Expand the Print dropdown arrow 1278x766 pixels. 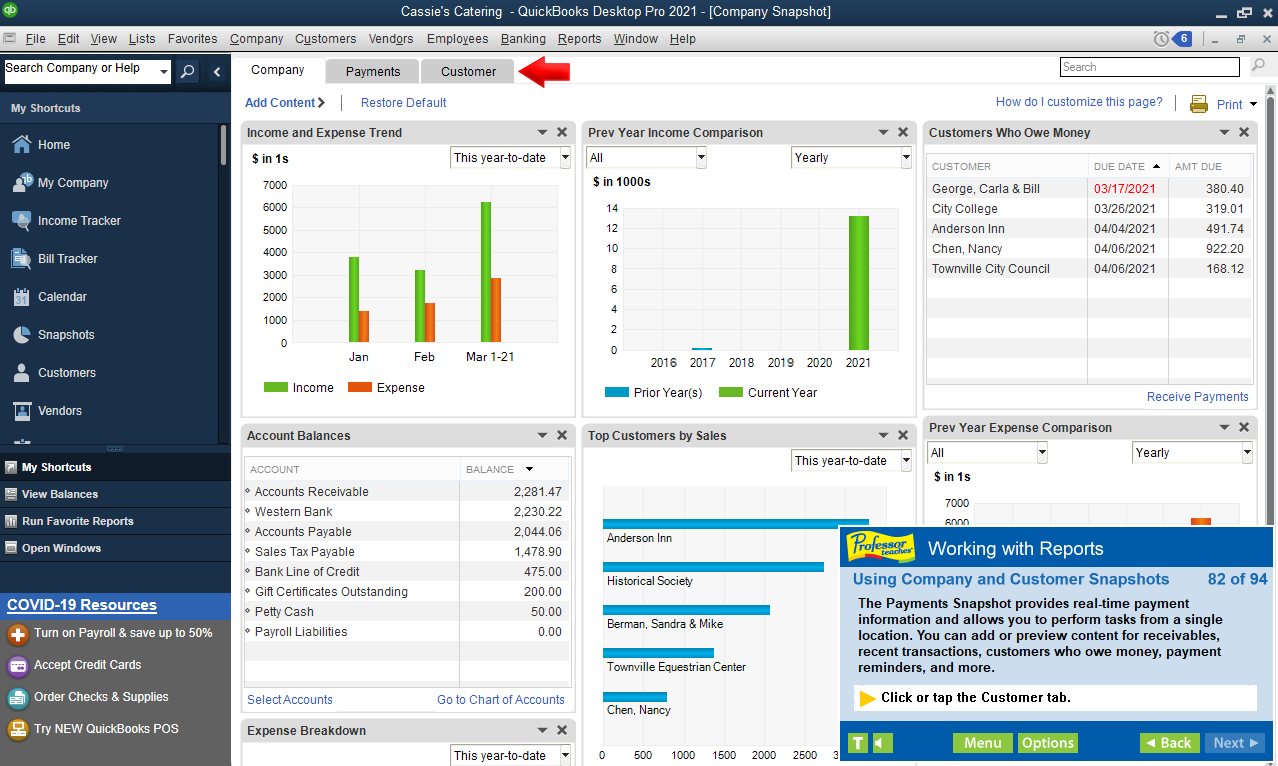(x=1253, y=105)
